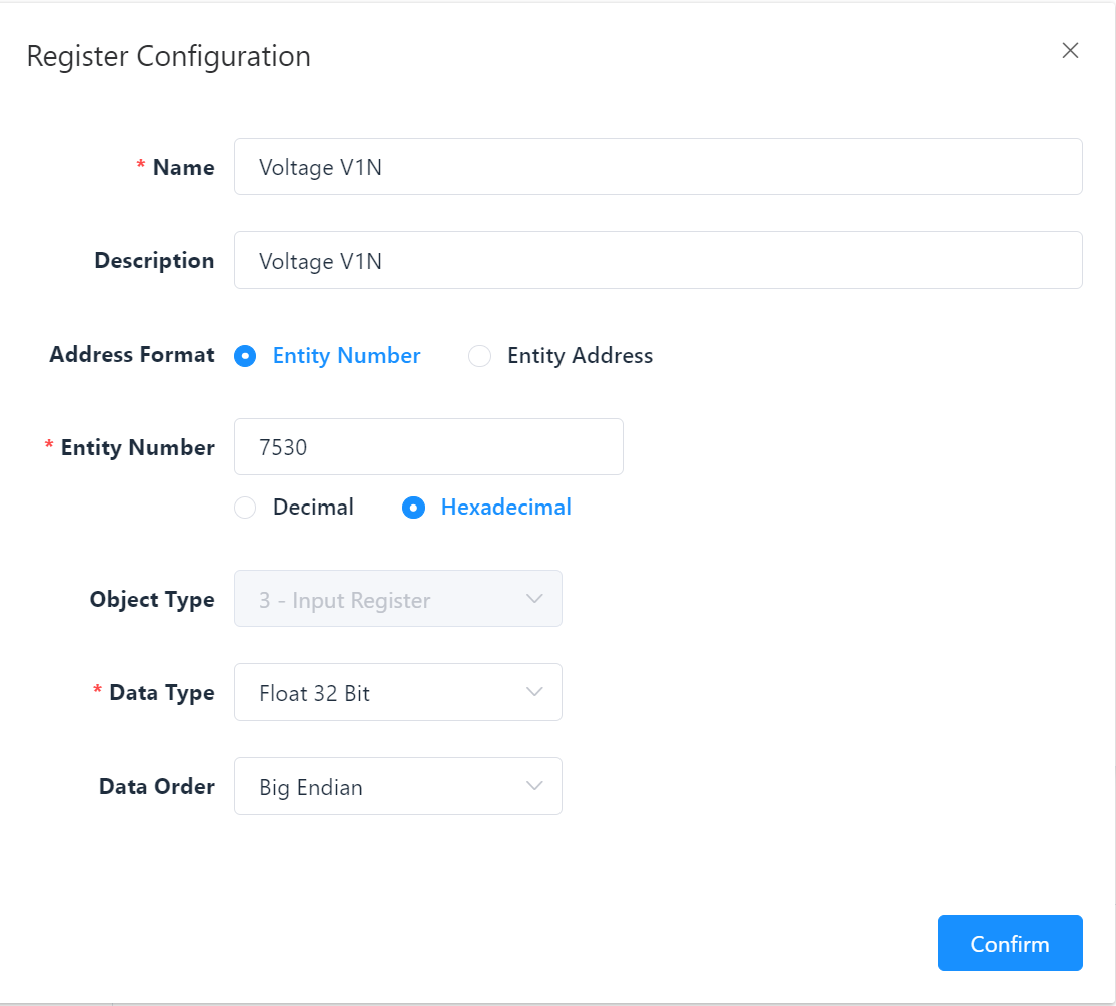Close the Register Configuration dialog
This screenshot has height=1006, width=1116.
coord(1070,51)
